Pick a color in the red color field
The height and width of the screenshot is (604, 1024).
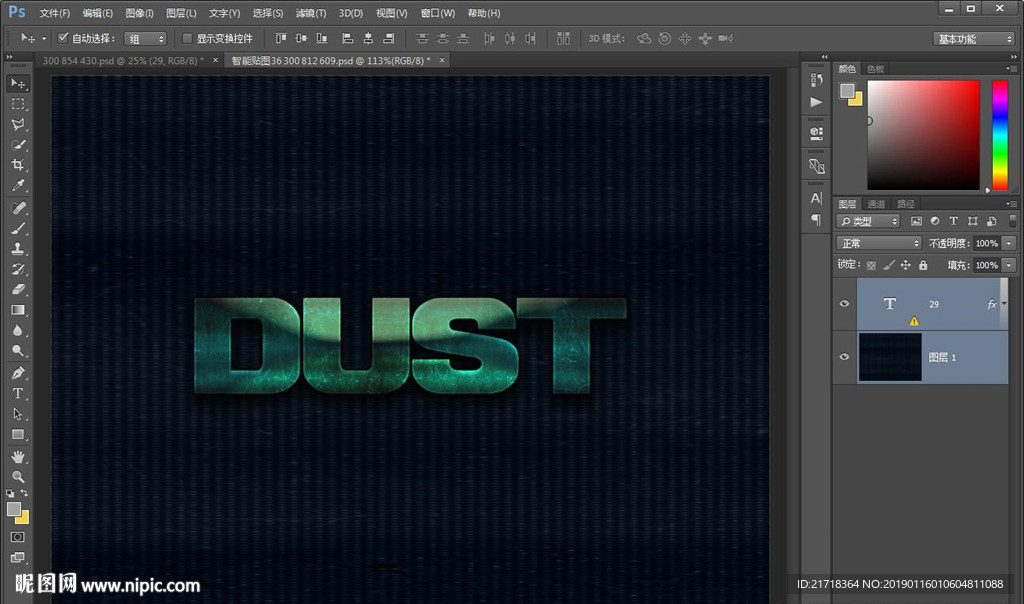(x=923, y=135)
